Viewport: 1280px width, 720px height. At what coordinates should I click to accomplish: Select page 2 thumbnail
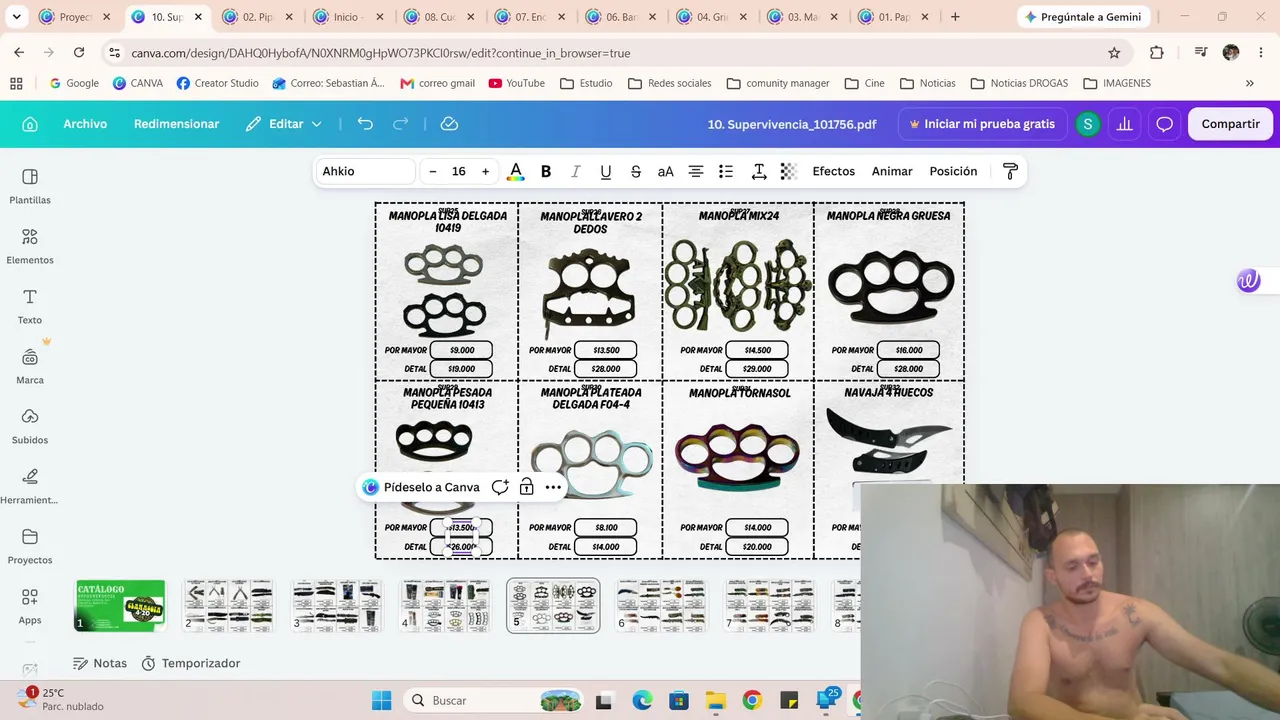coord(228,605)
